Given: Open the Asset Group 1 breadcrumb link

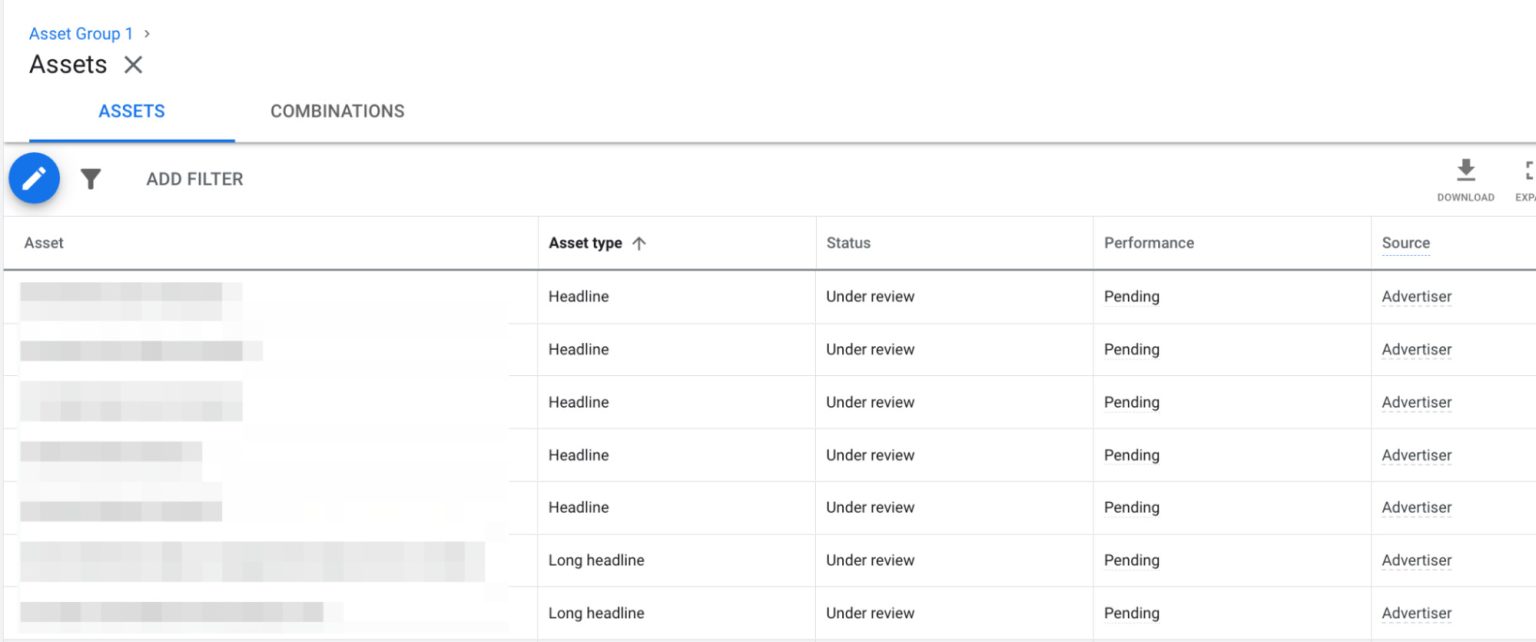Looking at the screenshot, I should coord(80,33).
